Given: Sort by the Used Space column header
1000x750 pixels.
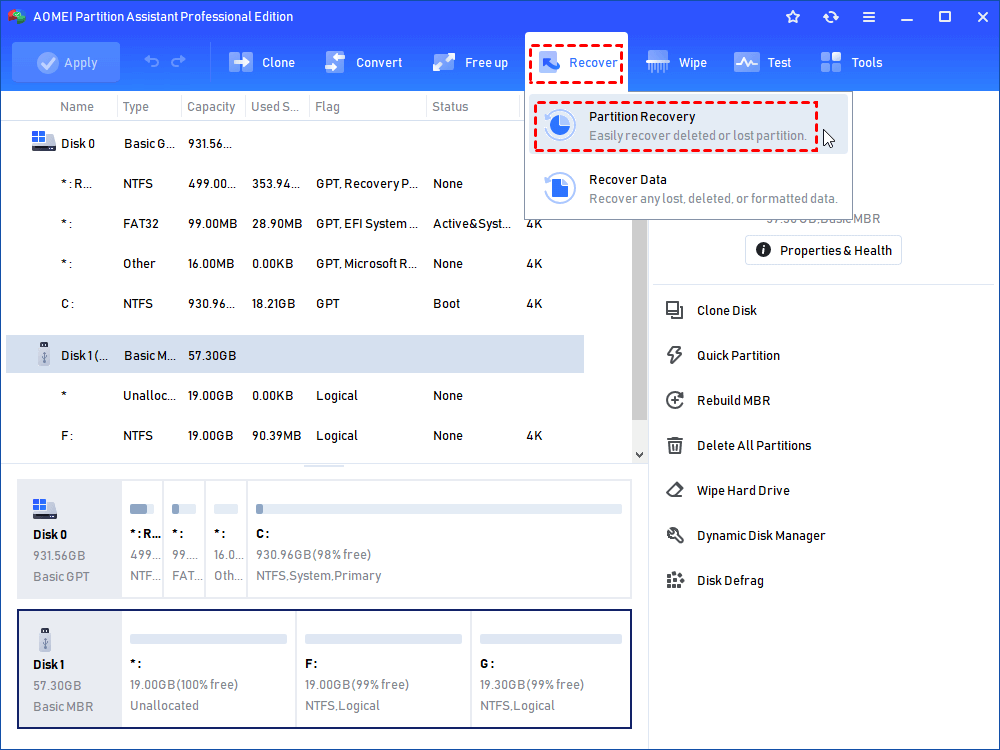Looking at the screenshot, I should [x=275, y=107].
